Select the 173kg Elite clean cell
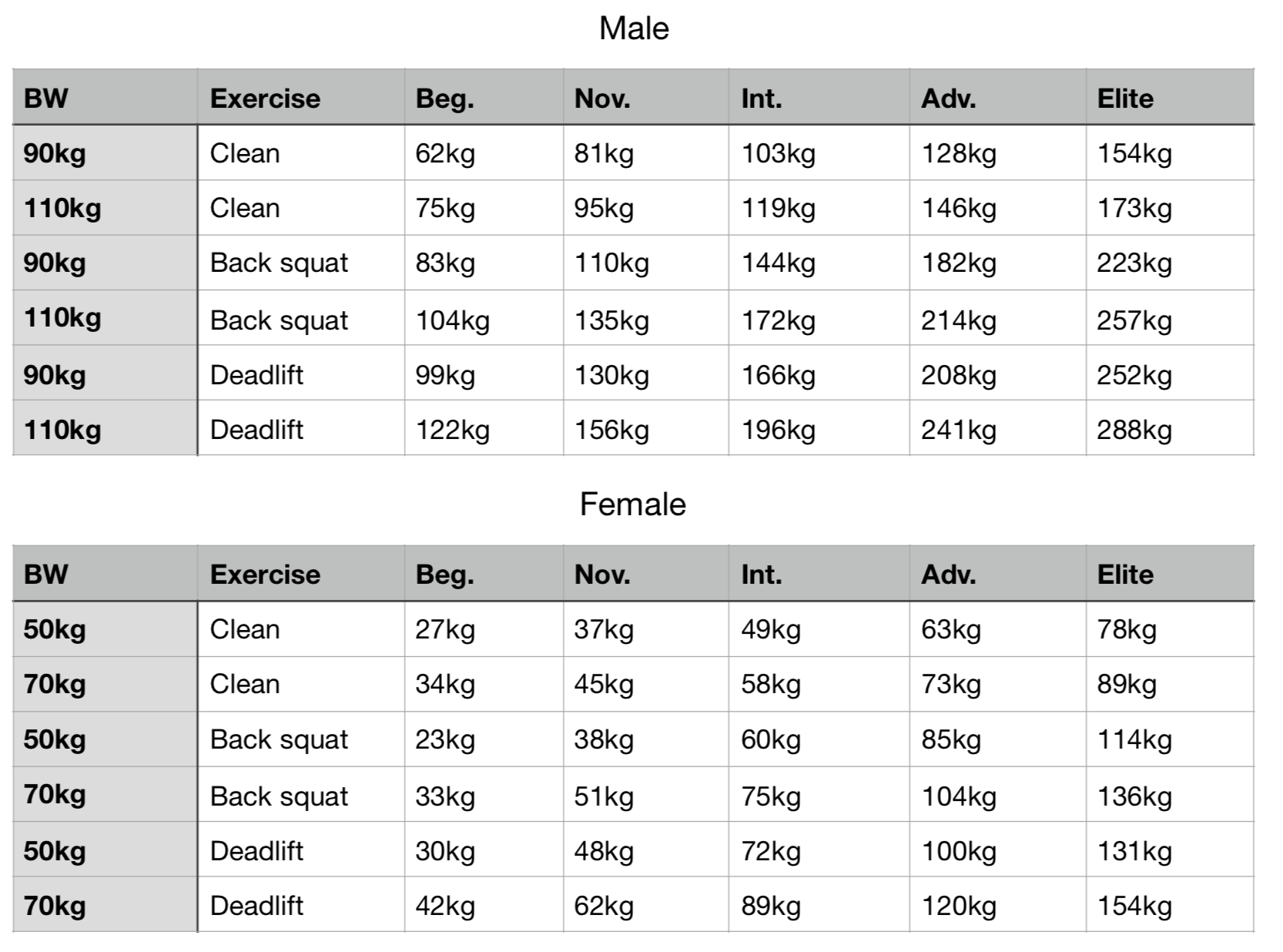The height and width of the screenshot is (952, 1283). click(x=1170, y=208)
